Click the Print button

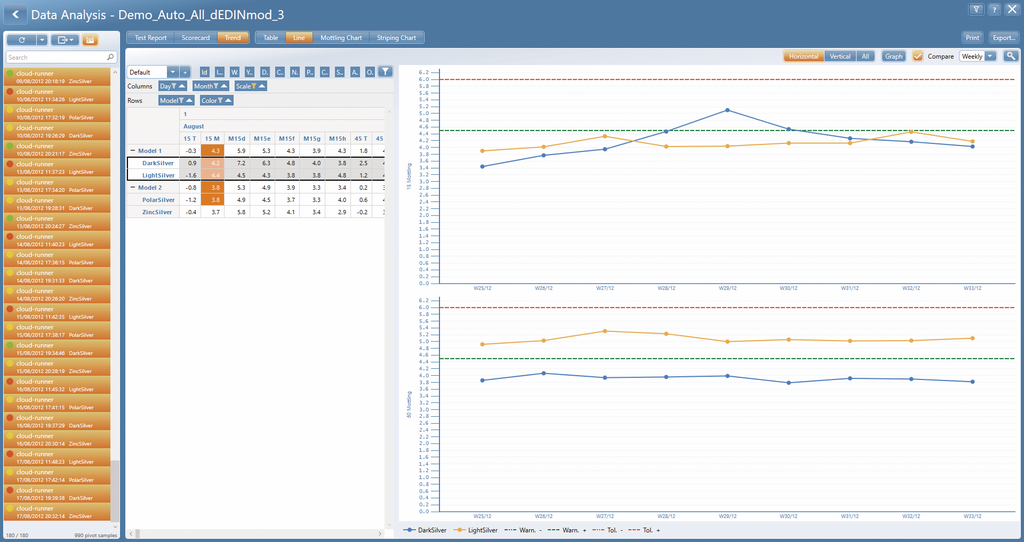(972, 38)
